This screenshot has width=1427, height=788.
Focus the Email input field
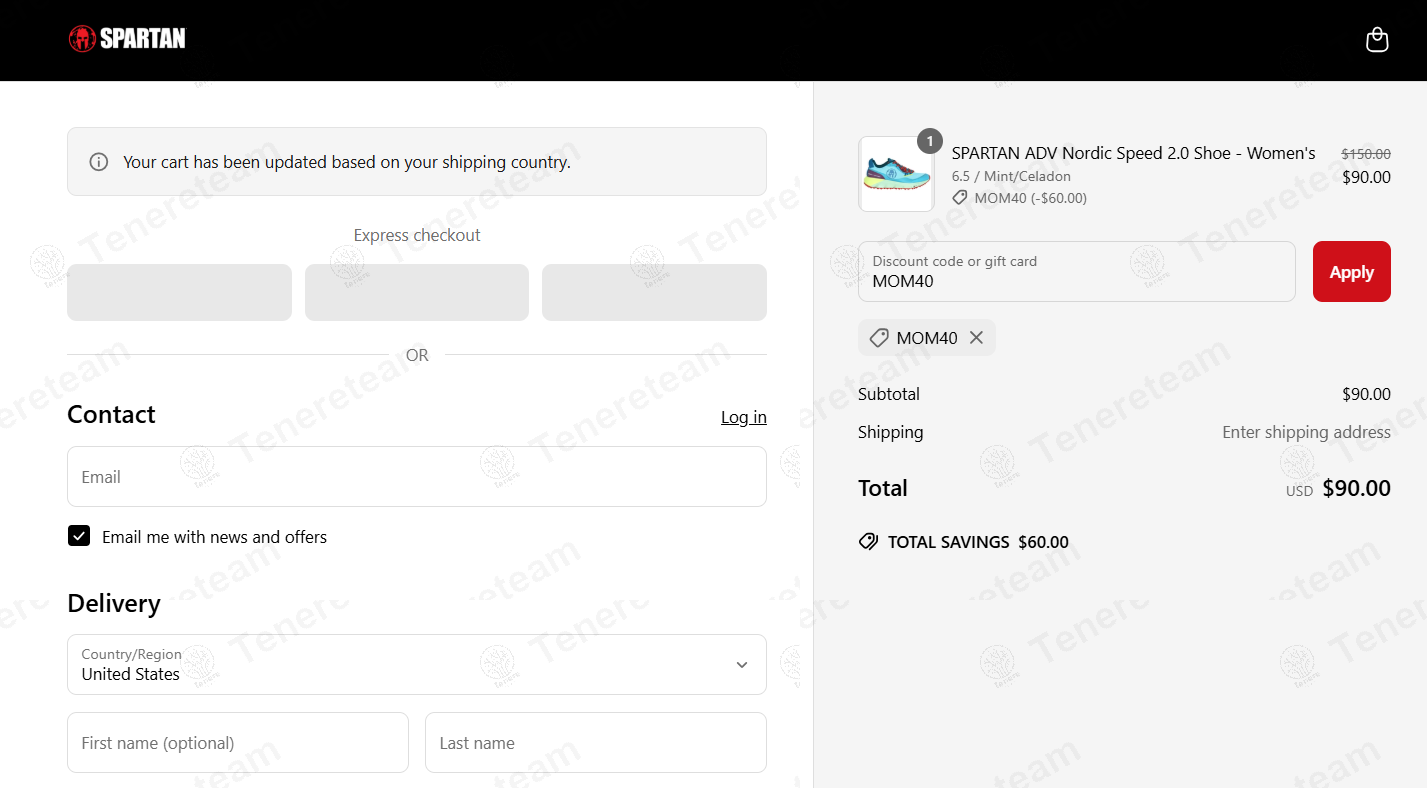417,476
